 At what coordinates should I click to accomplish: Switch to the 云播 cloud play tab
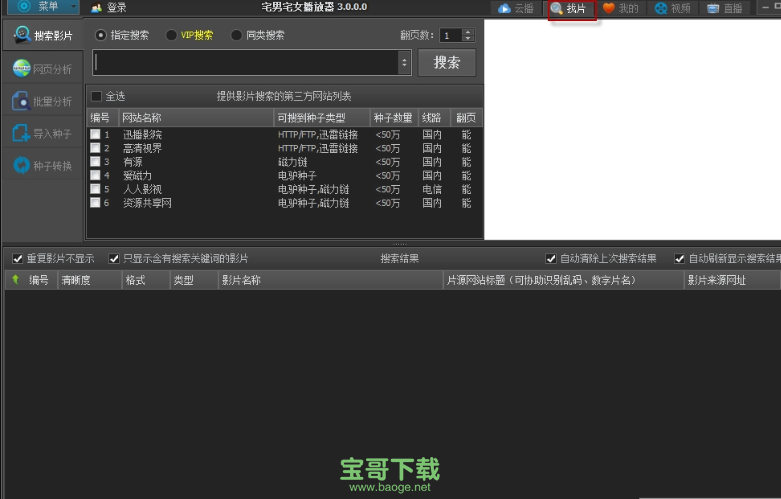516,8
